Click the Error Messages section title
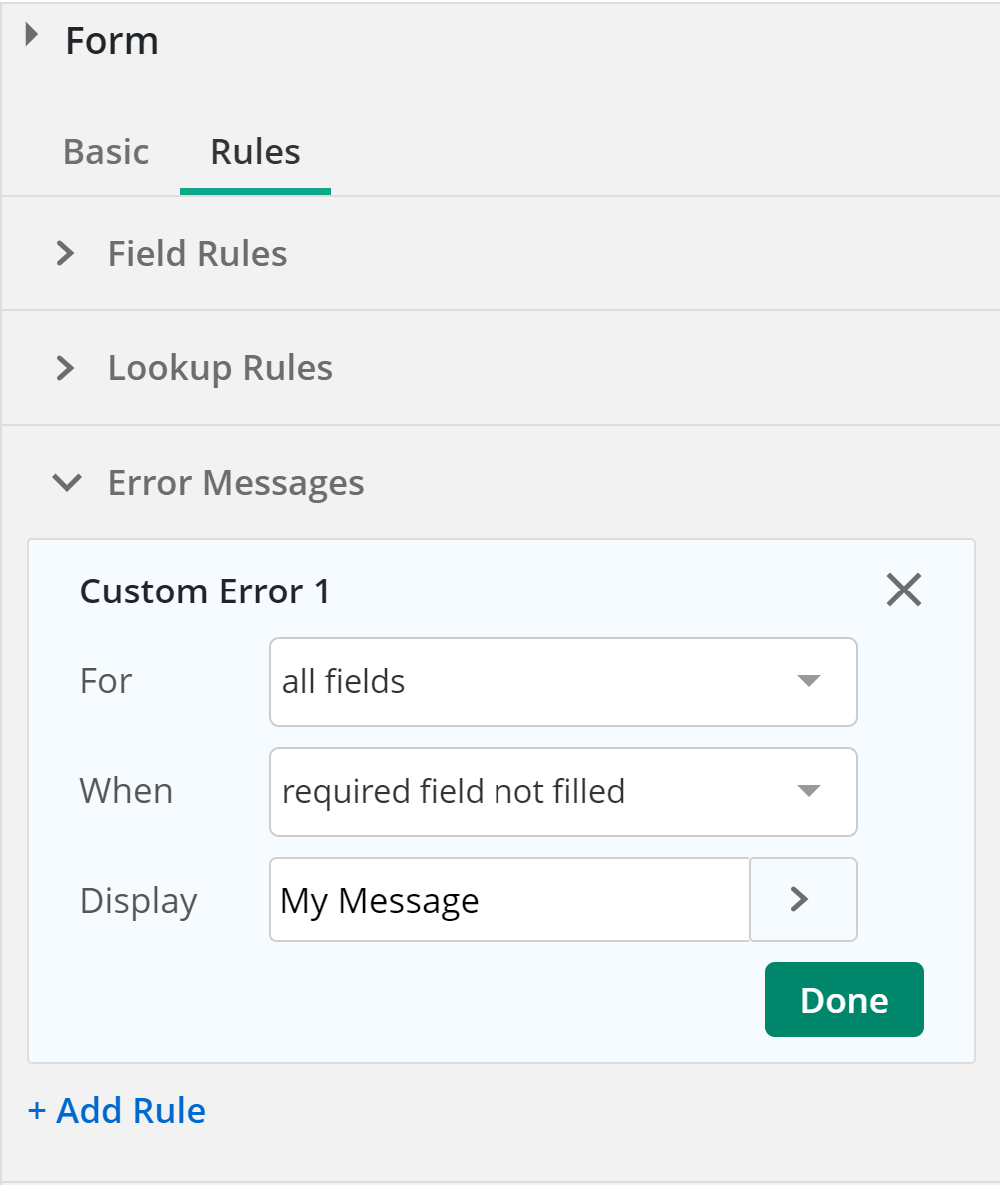This screenshot has height=1185, width=1000. click(x=236, y=483)
